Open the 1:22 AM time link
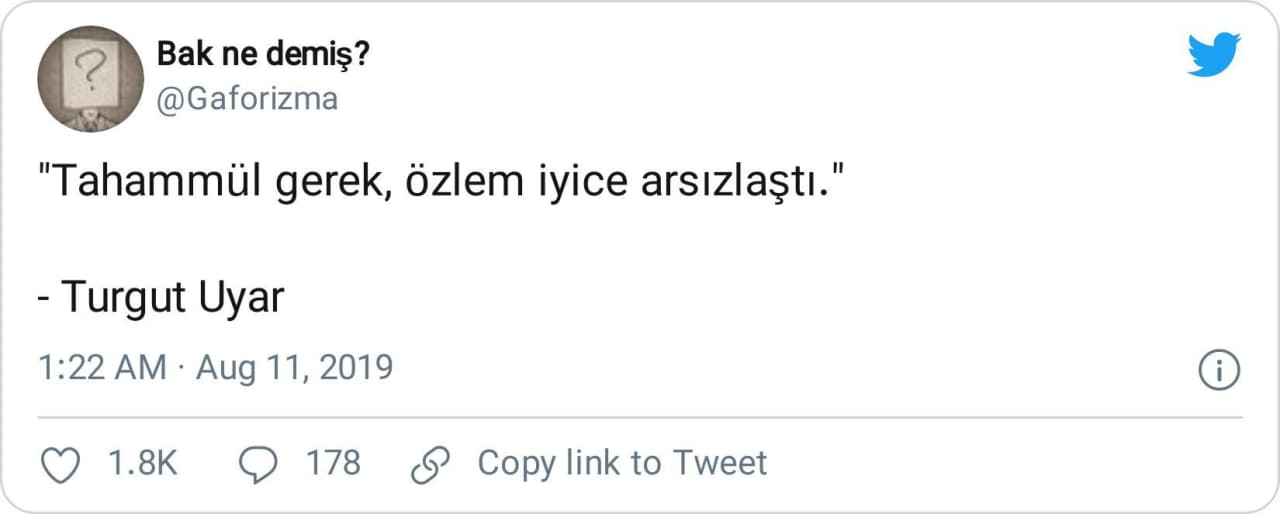Screen dimensions: 1280x514 click(x=102, y=368)
